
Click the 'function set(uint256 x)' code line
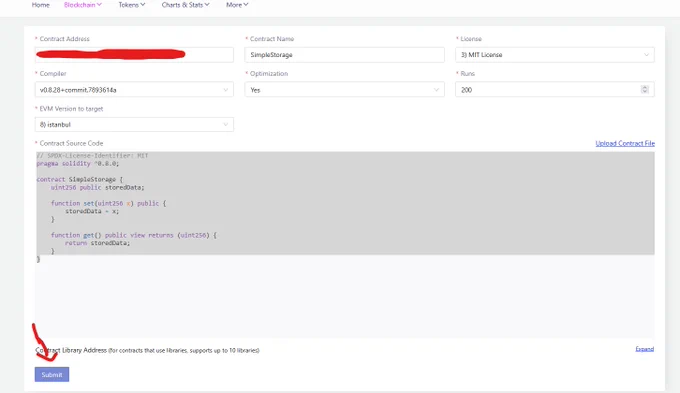108,203
